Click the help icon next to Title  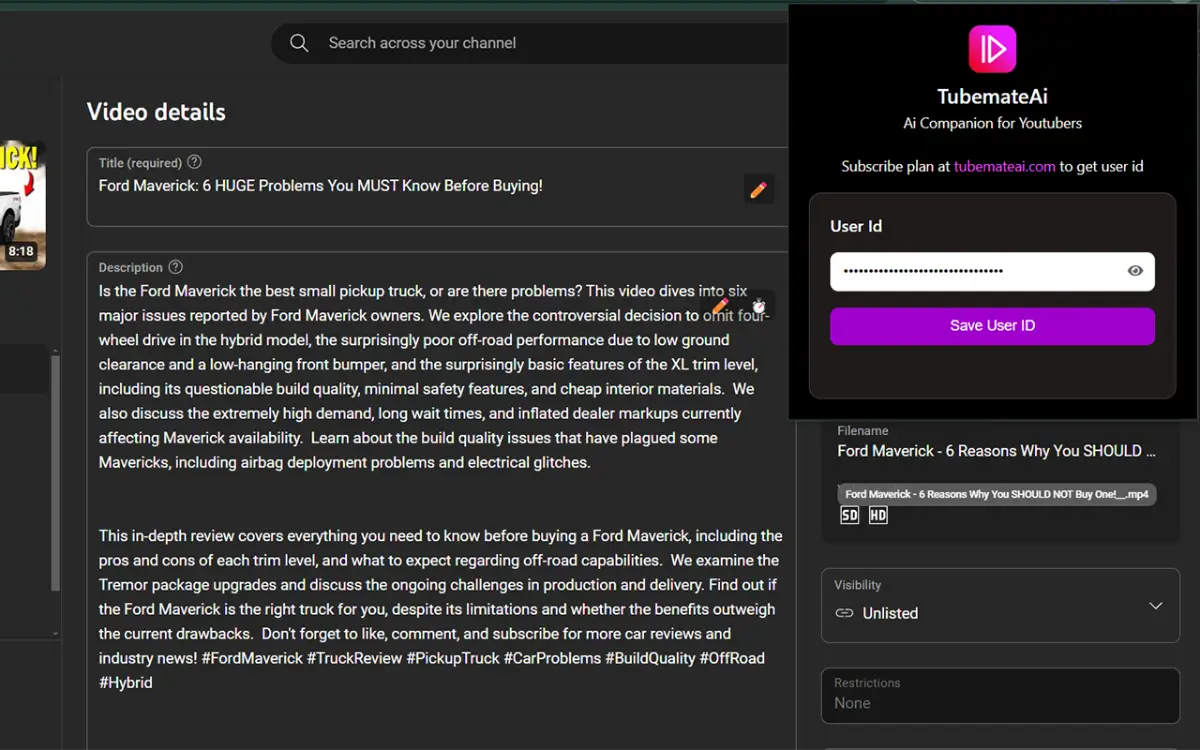(194, 162)
